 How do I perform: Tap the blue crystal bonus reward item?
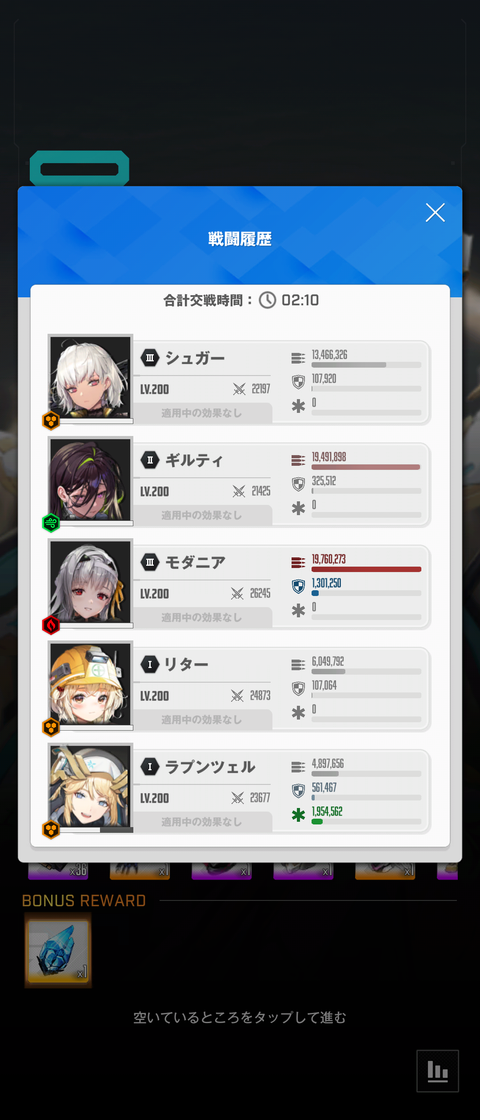[58, 951]
